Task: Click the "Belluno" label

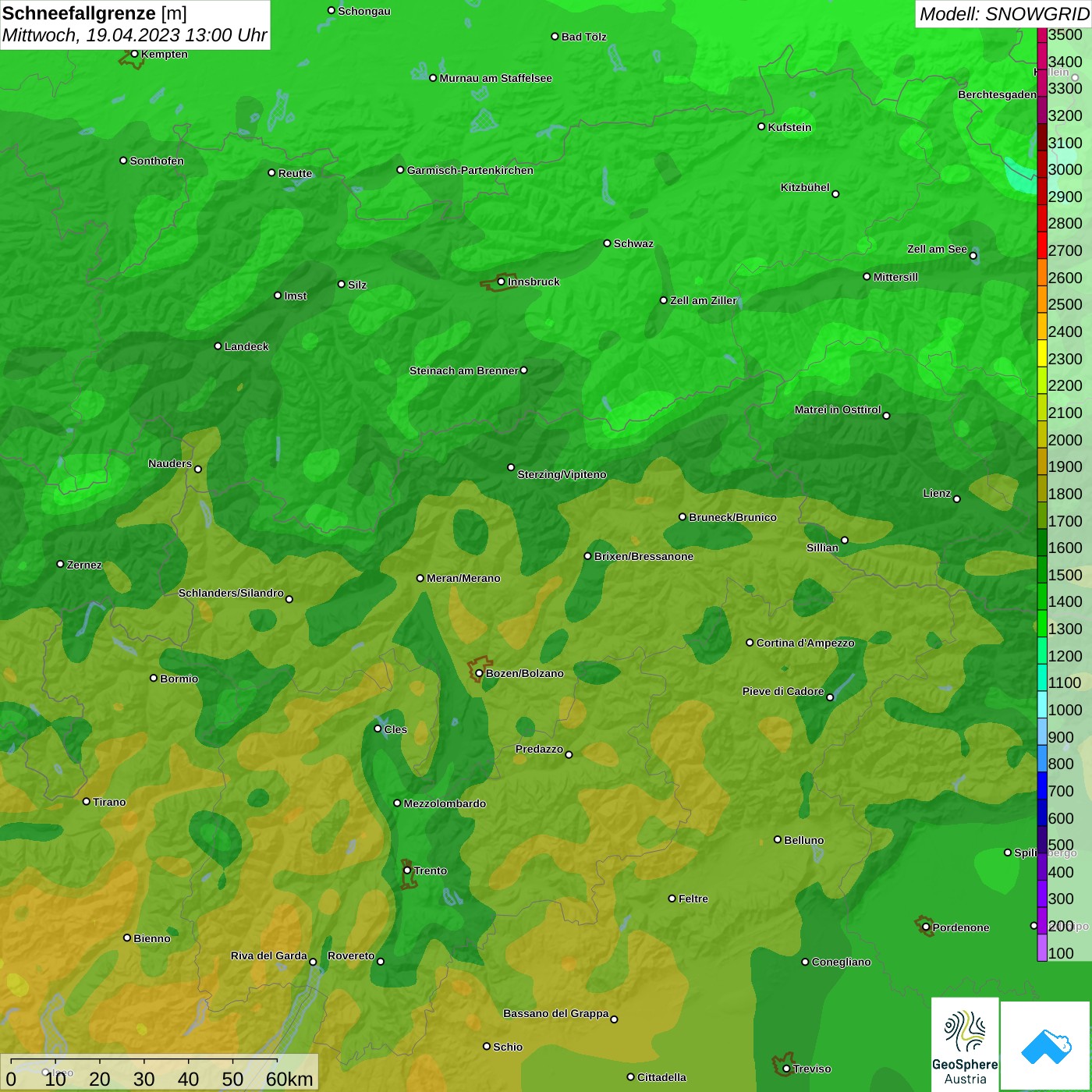Action: 804,840
